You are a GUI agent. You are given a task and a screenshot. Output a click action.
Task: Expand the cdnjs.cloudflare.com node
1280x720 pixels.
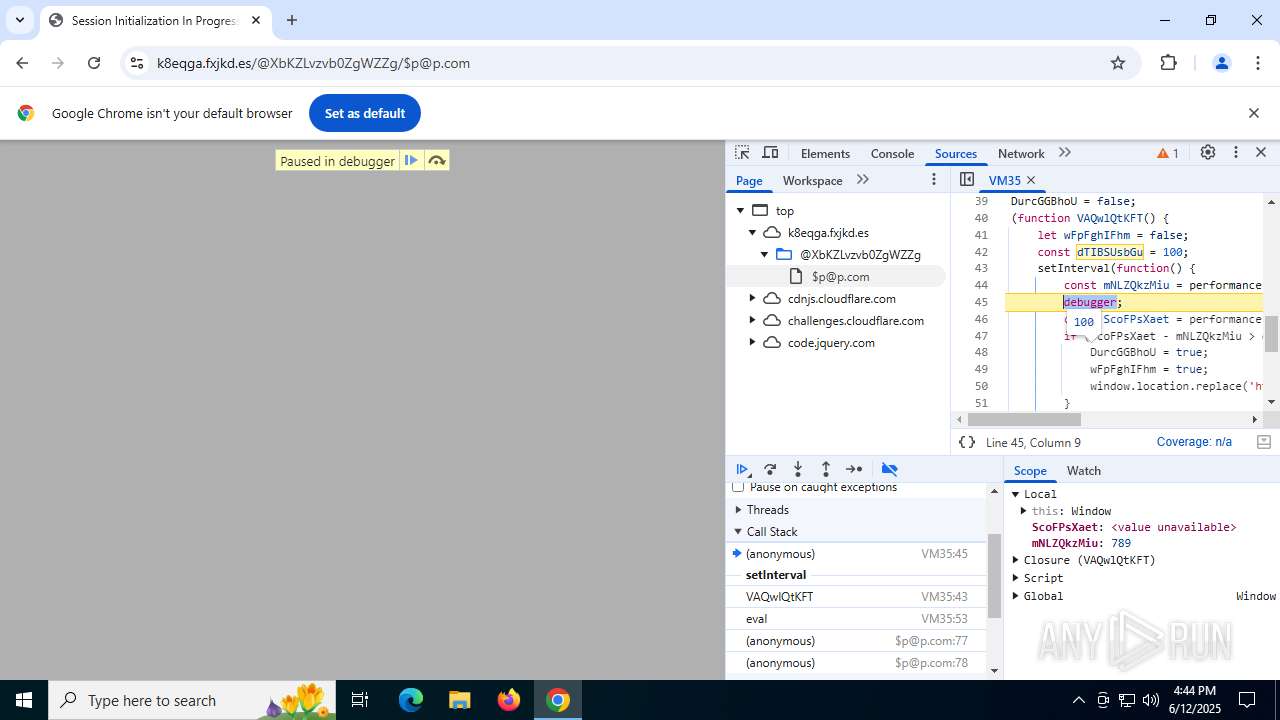(753, 299)
